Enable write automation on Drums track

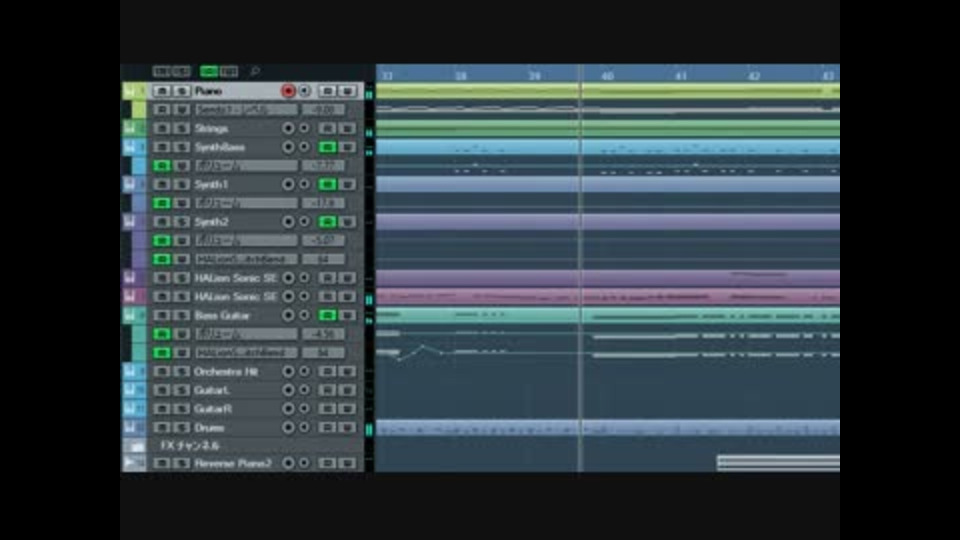(x=347, y=427)
